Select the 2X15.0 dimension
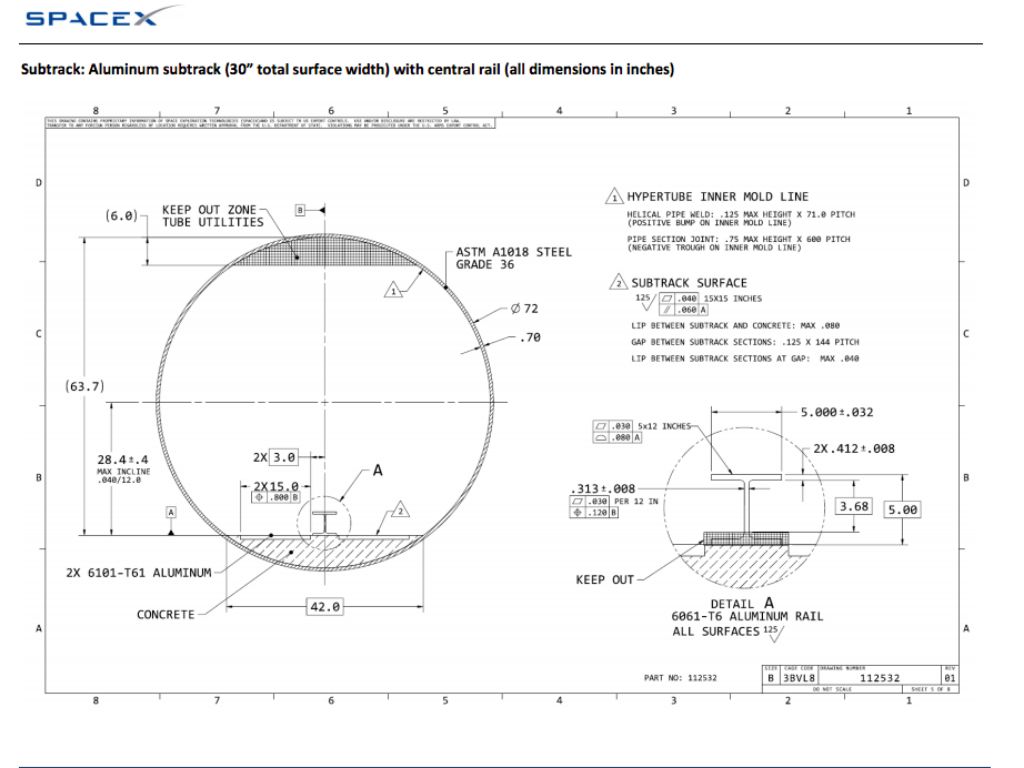 276,487
